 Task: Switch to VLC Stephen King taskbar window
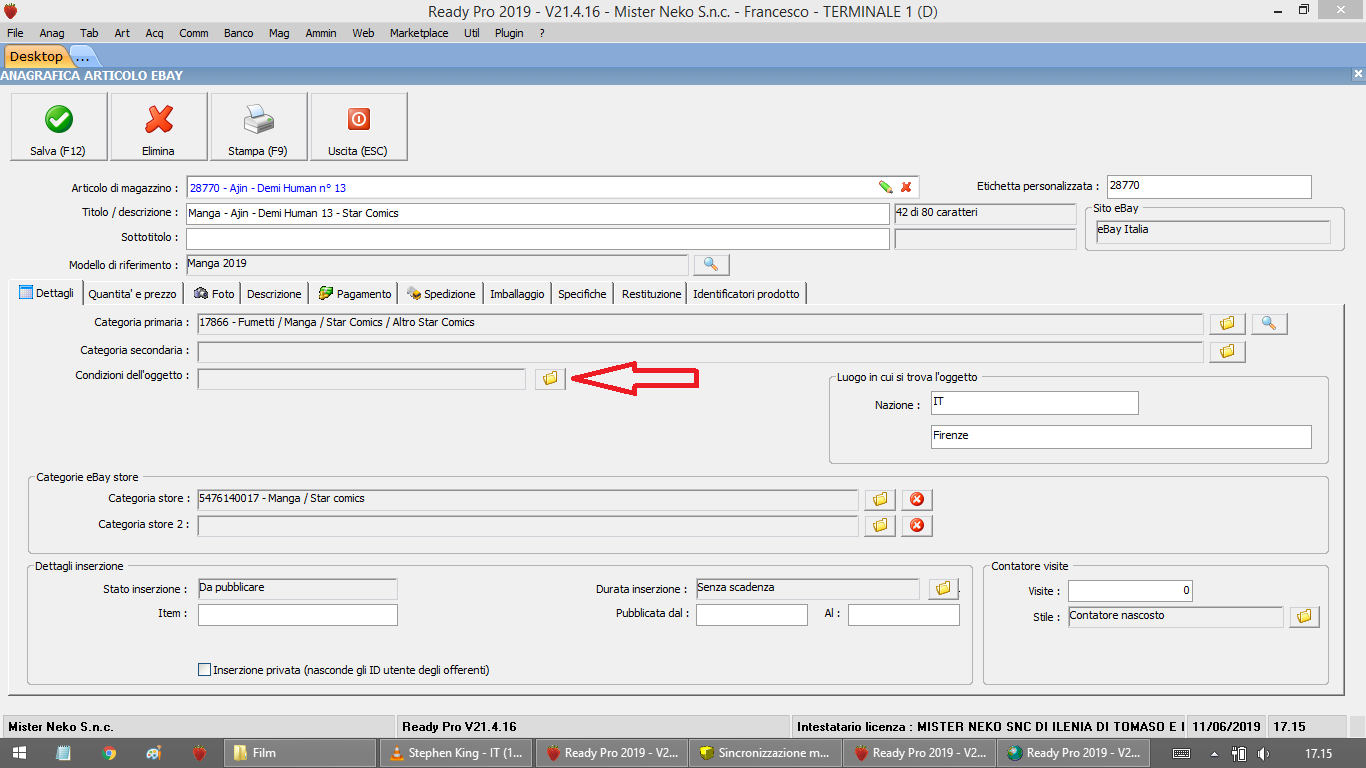456,753
